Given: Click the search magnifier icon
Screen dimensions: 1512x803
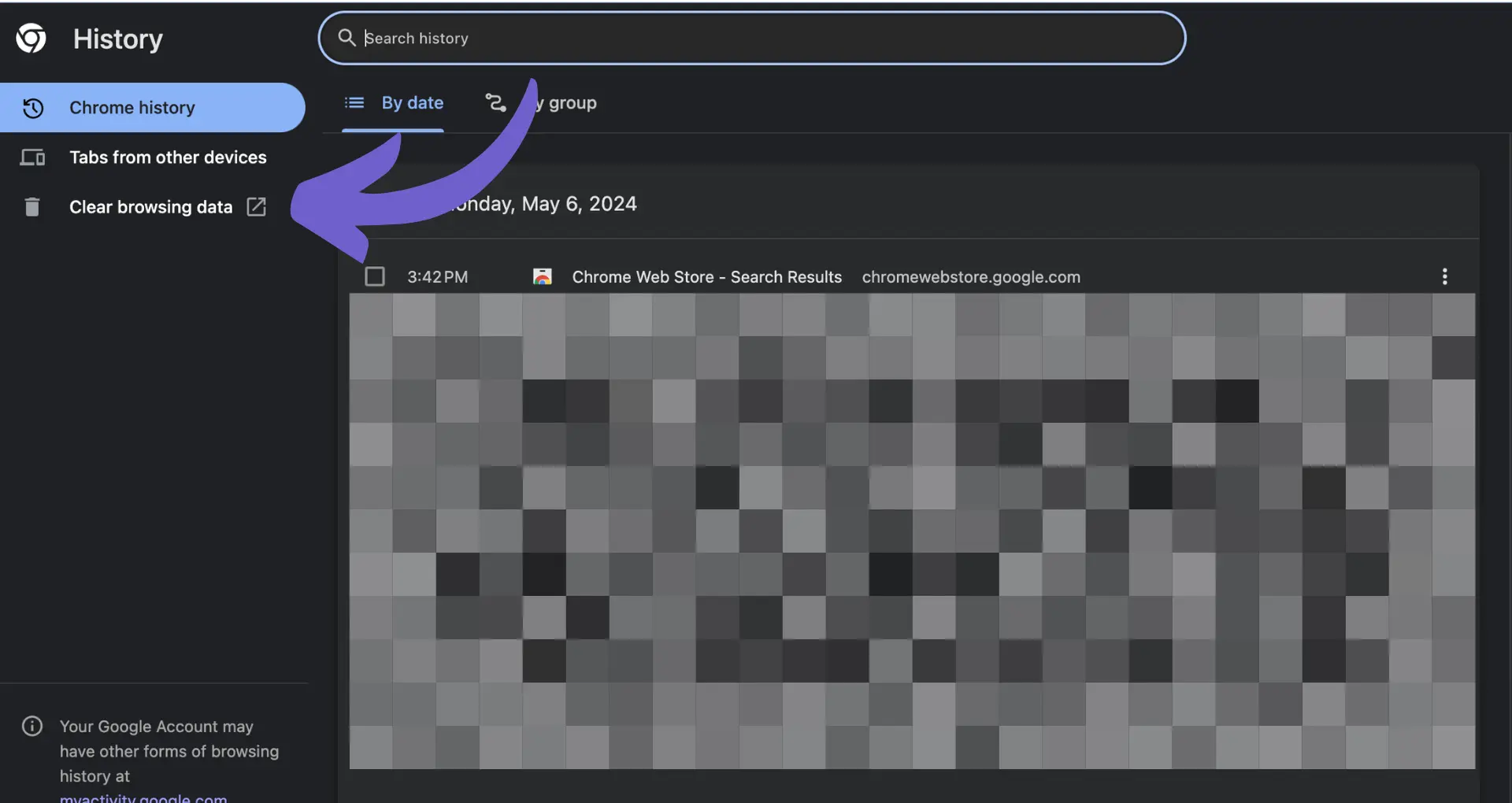Looking at the screenshot, I should click(346, 37).
